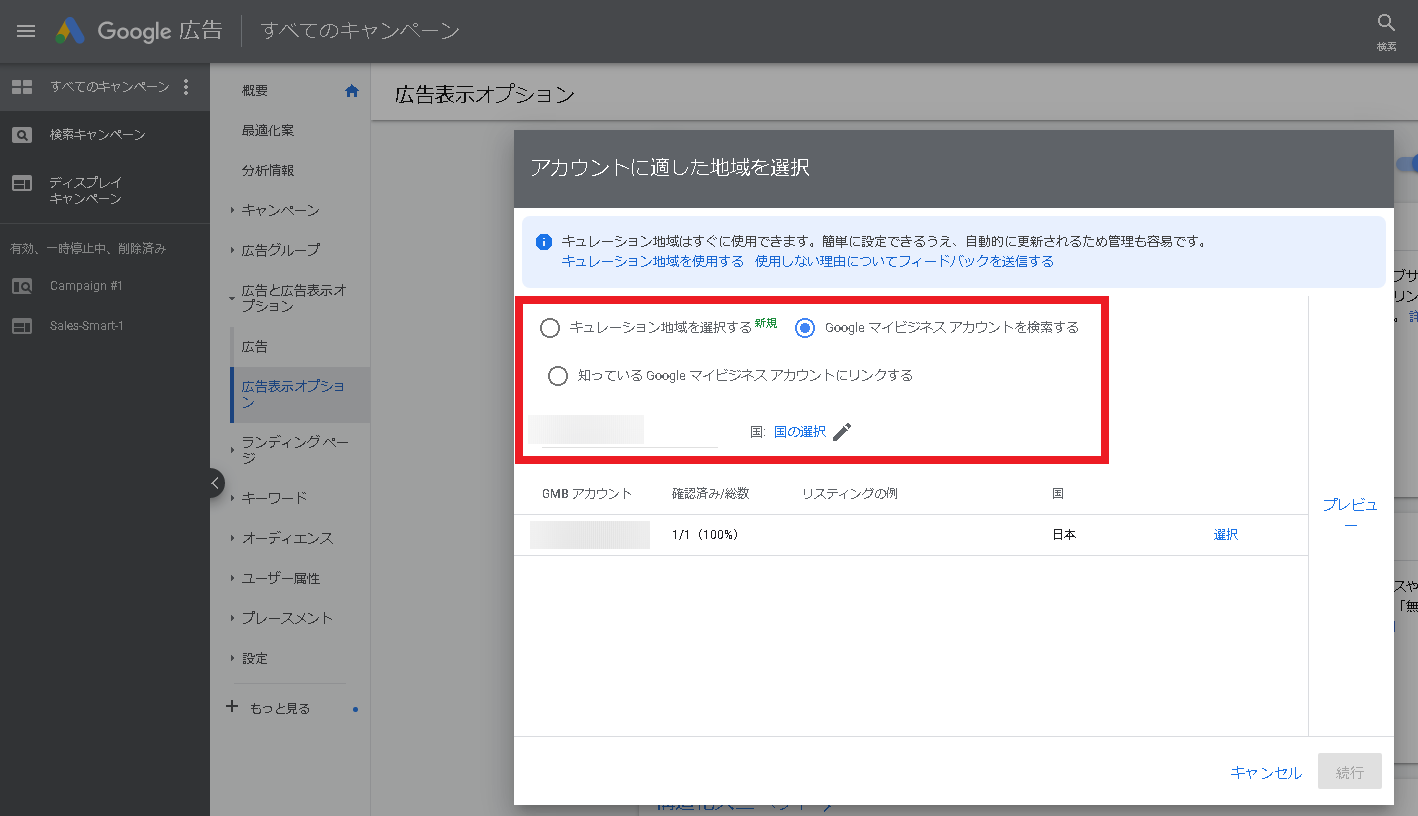Open the 最適化案 page
The height and width of the screenshot is (816, 1418).
coord(268,131)
